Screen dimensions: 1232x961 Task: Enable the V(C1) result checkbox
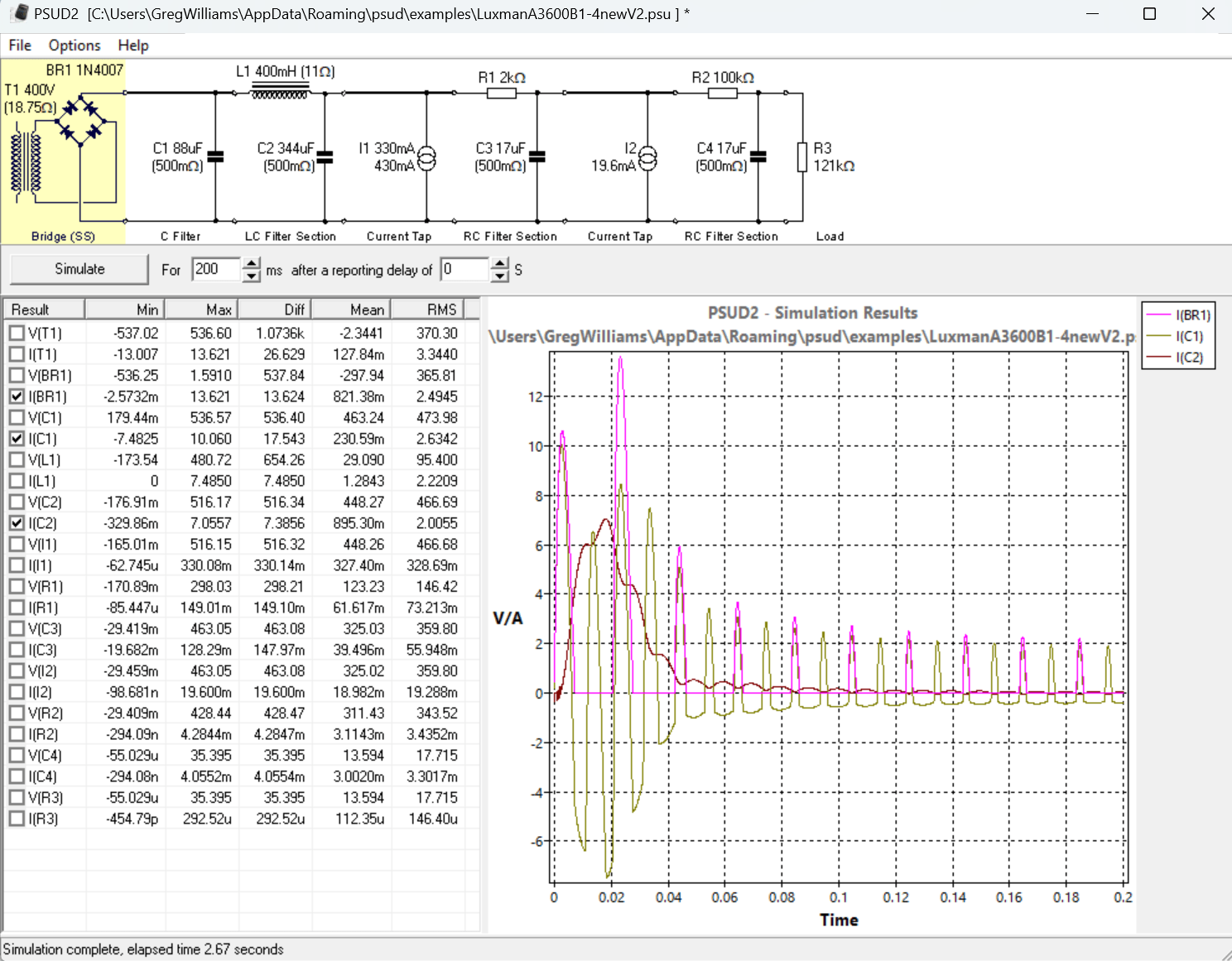click(17, 417)
